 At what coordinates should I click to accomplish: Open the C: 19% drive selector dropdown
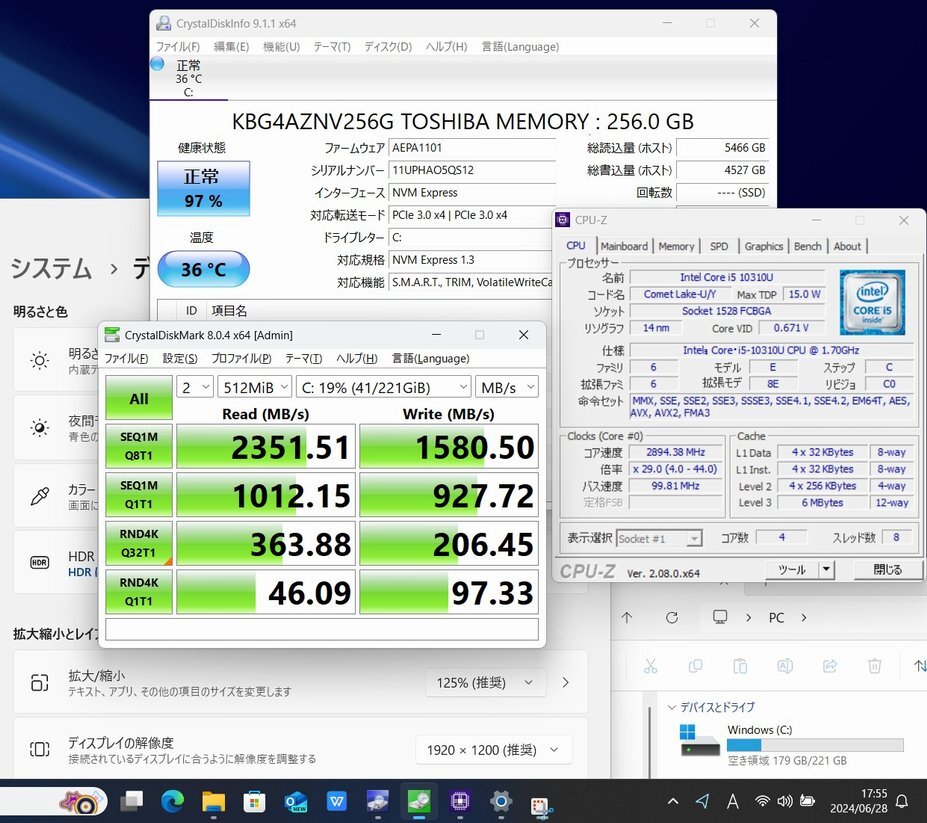[x=384, y=387]
